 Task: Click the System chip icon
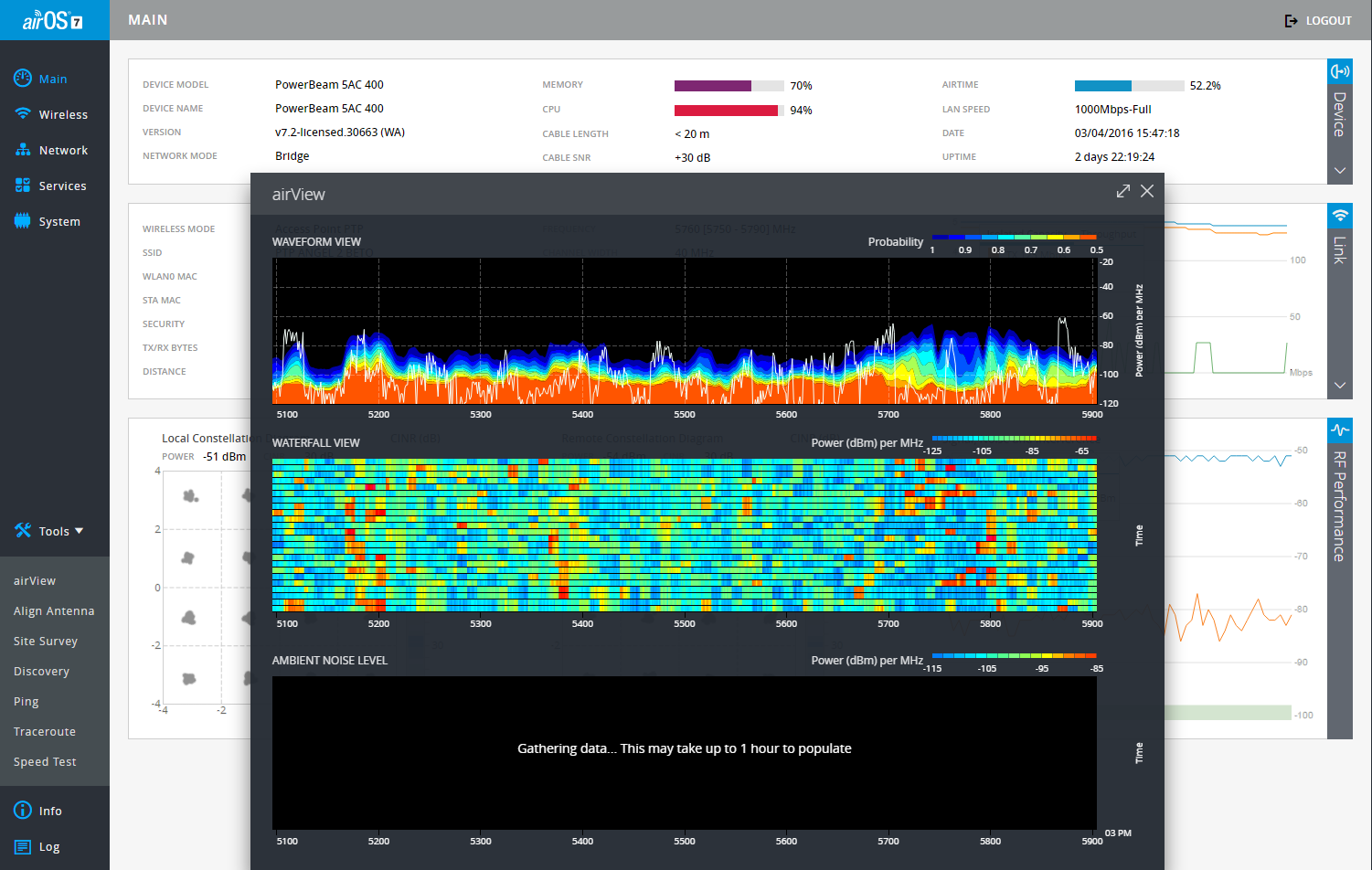(23, 221)
